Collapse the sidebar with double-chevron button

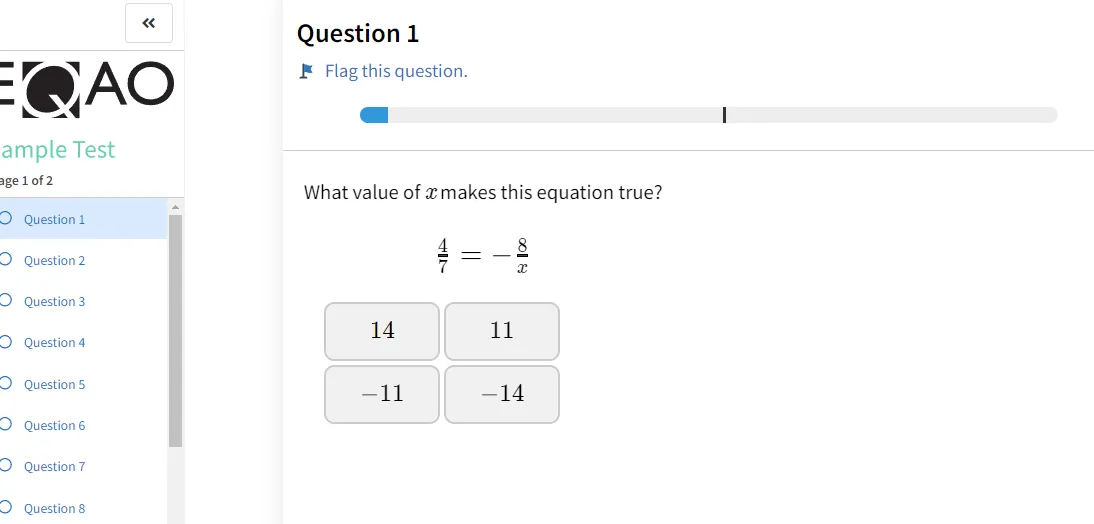(149, 23)
